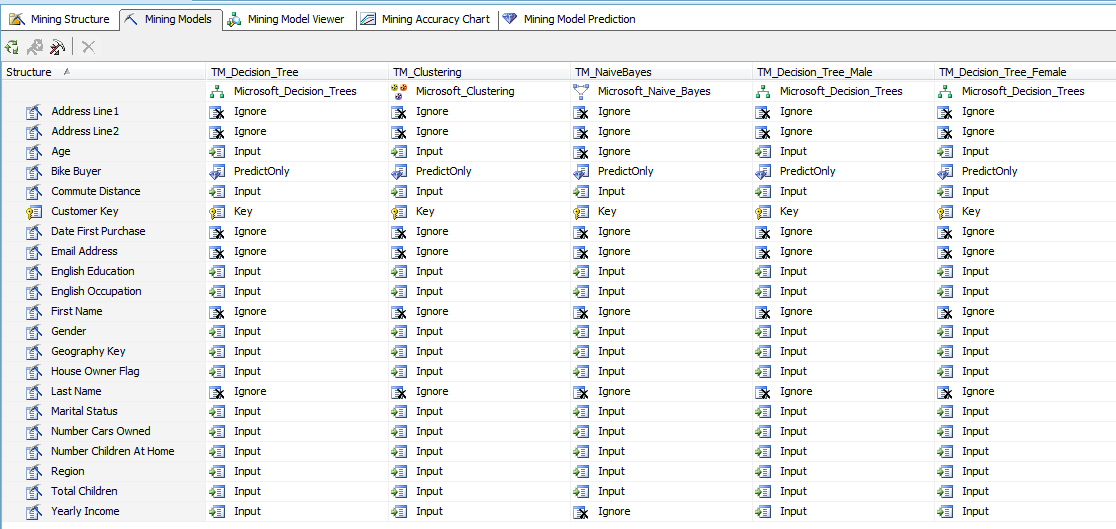Click Input for House Owner Flag in TM_Decision_Tree_Male
1116x529 pixels.
pos(794,372)
